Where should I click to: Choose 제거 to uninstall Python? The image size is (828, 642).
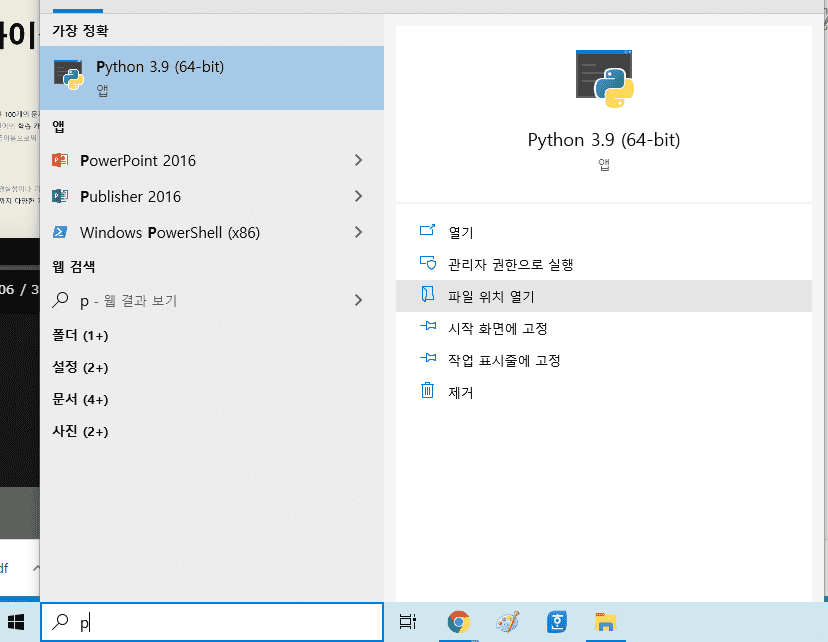point(604,392)
